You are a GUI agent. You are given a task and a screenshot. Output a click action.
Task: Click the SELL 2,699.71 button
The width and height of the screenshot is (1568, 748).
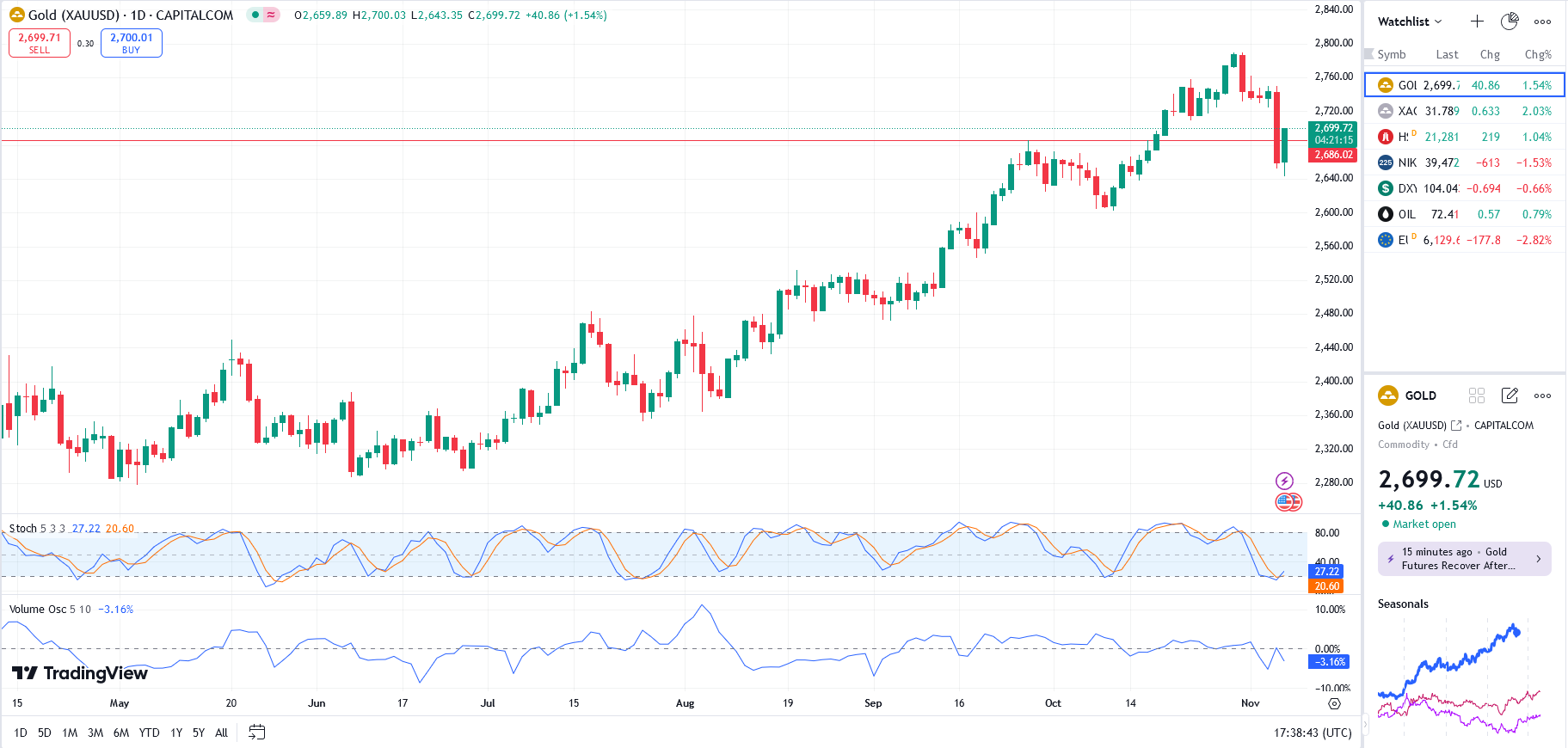pos(40,43)
